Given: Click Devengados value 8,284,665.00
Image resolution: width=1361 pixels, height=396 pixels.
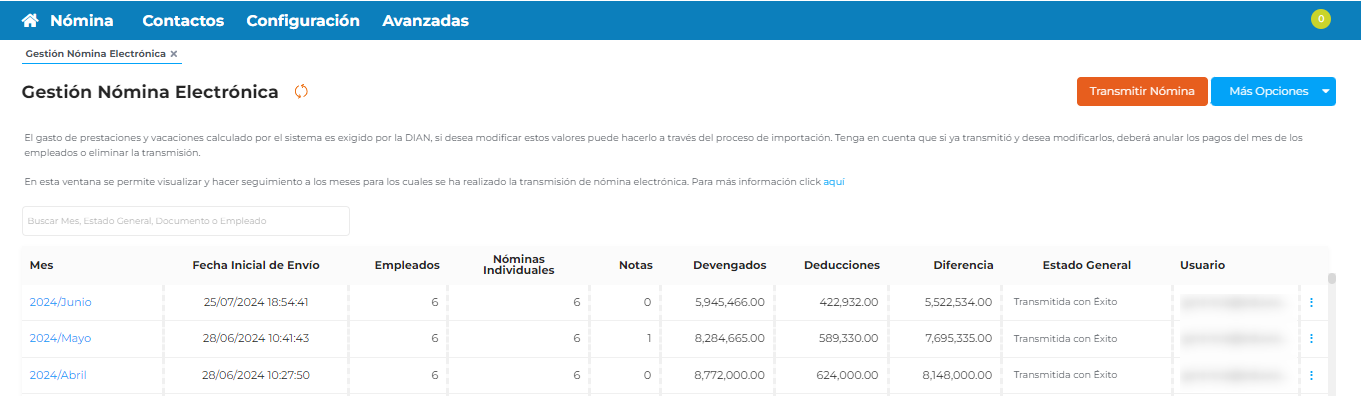Looking at the screenshot, I should pos(729,339).
